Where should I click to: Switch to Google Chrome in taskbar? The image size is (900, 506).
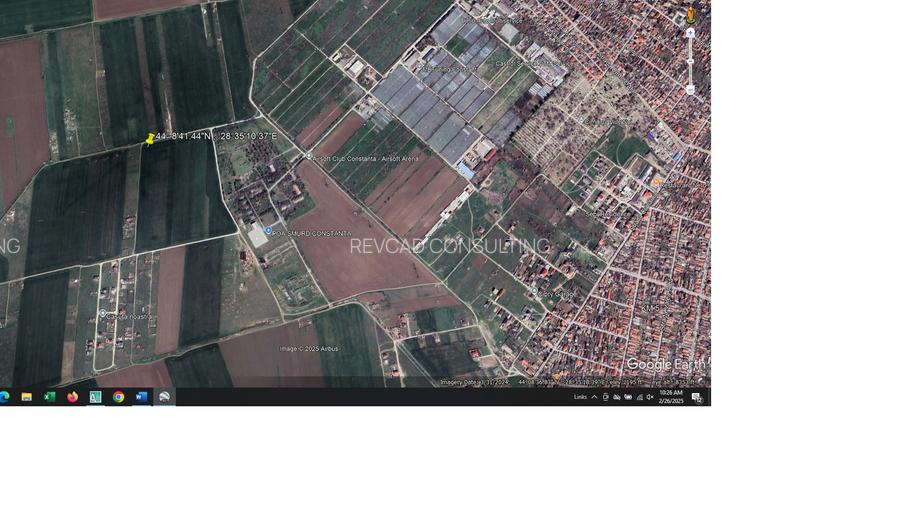(118, 397)
